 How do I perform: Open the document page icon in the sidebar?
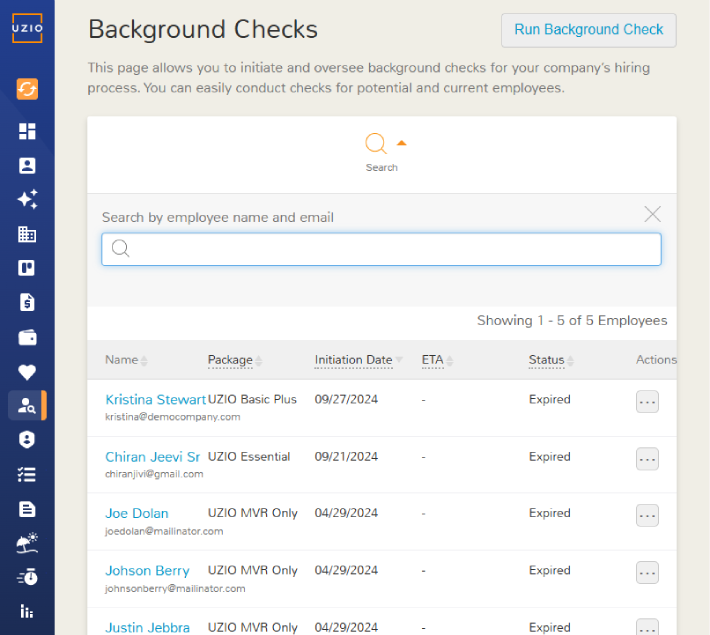pos(27,509)
